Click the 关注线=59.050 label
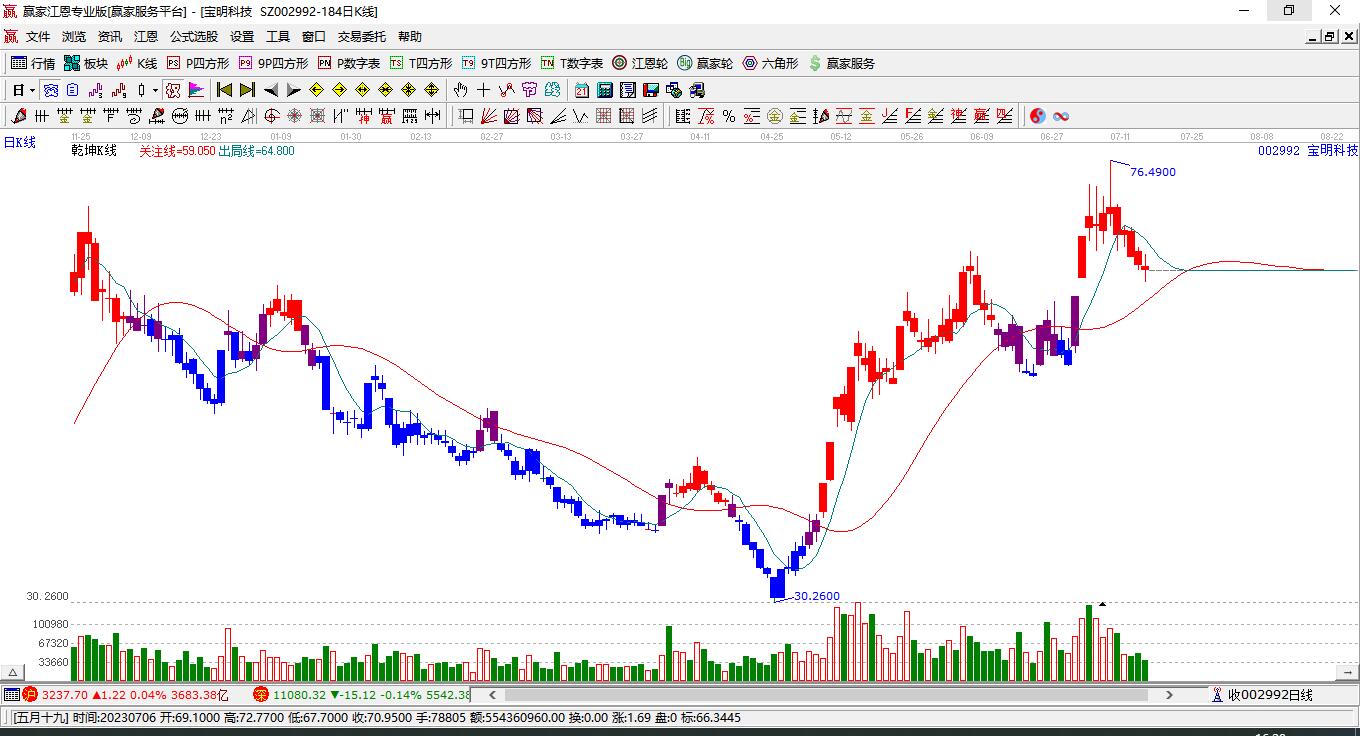The width and height of the screenshot is (1360, 736). (x=177, y=151)
